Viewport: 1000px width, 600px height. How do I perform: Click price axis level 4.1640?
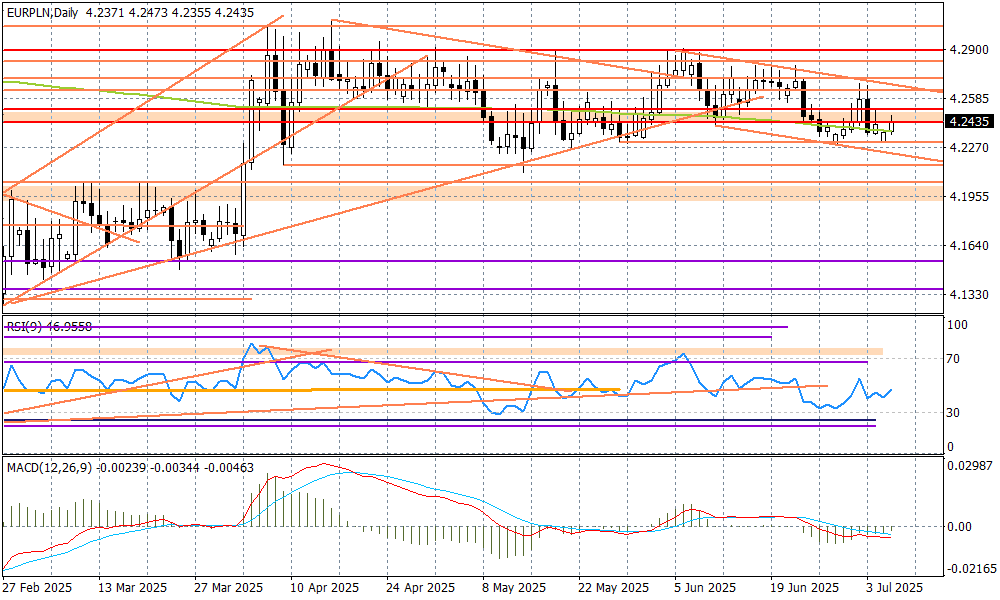(969, 246)
